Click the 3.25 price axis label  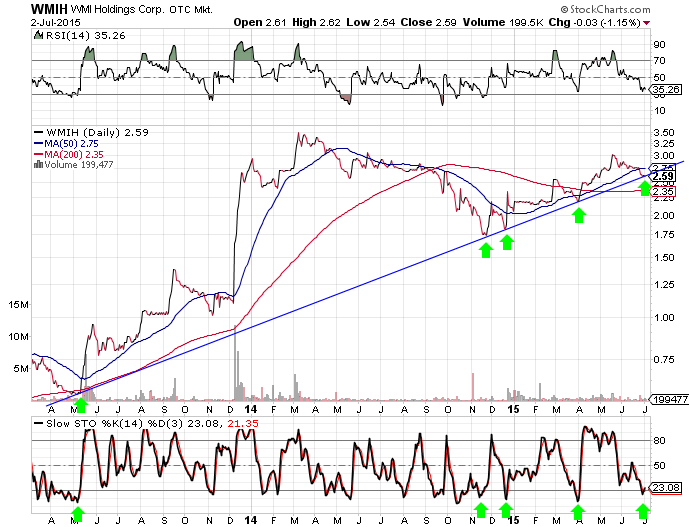(x=664, y=144)
